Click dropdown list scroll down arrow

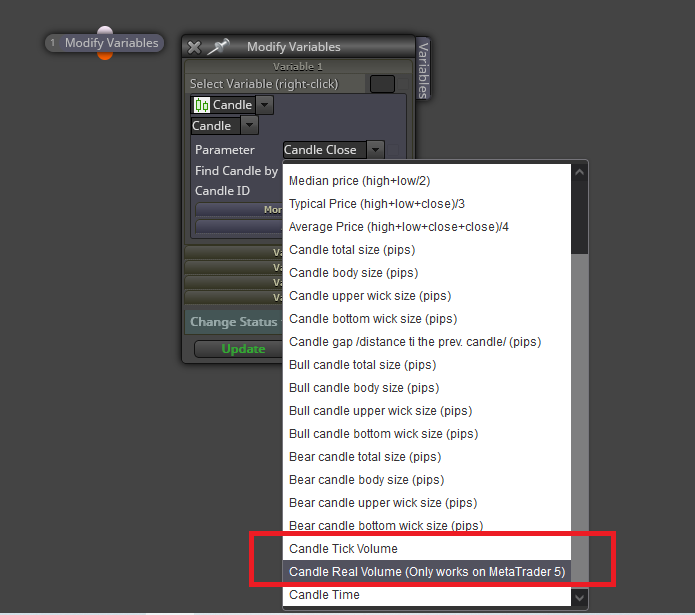point(580,598)
